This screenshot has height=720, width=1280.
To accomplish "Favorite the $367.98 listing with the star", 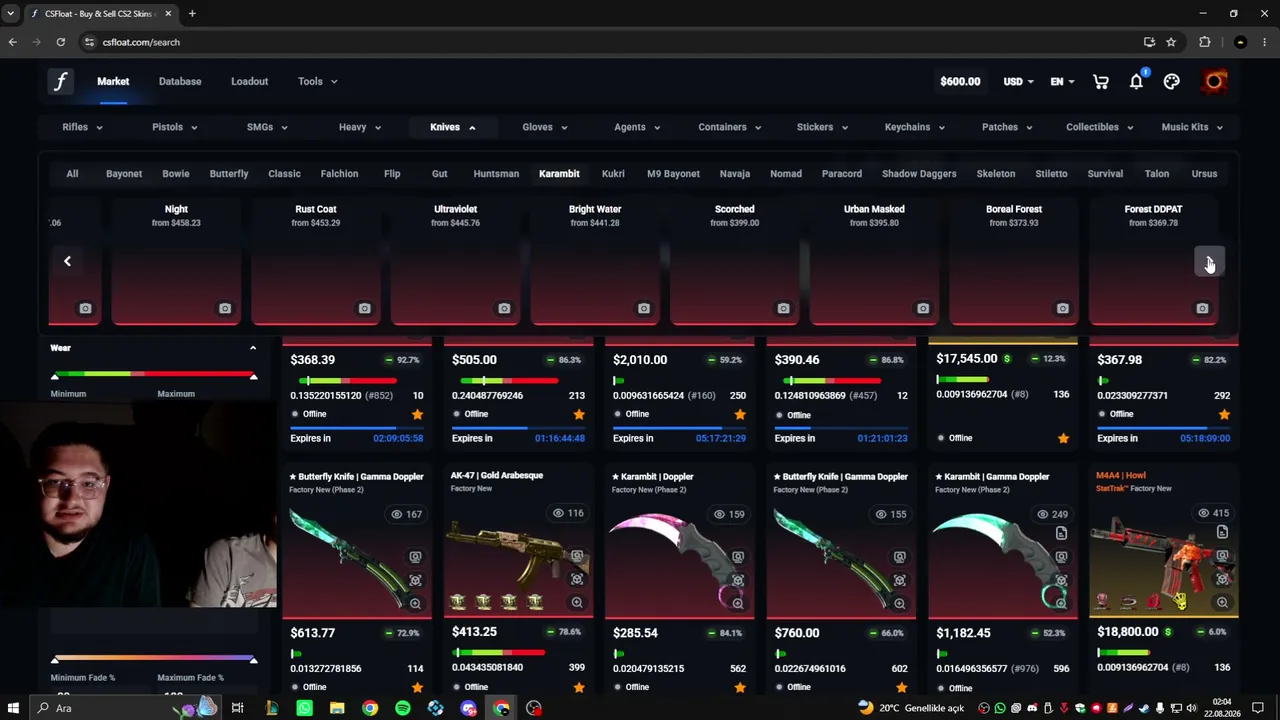I will (1224, 414).
